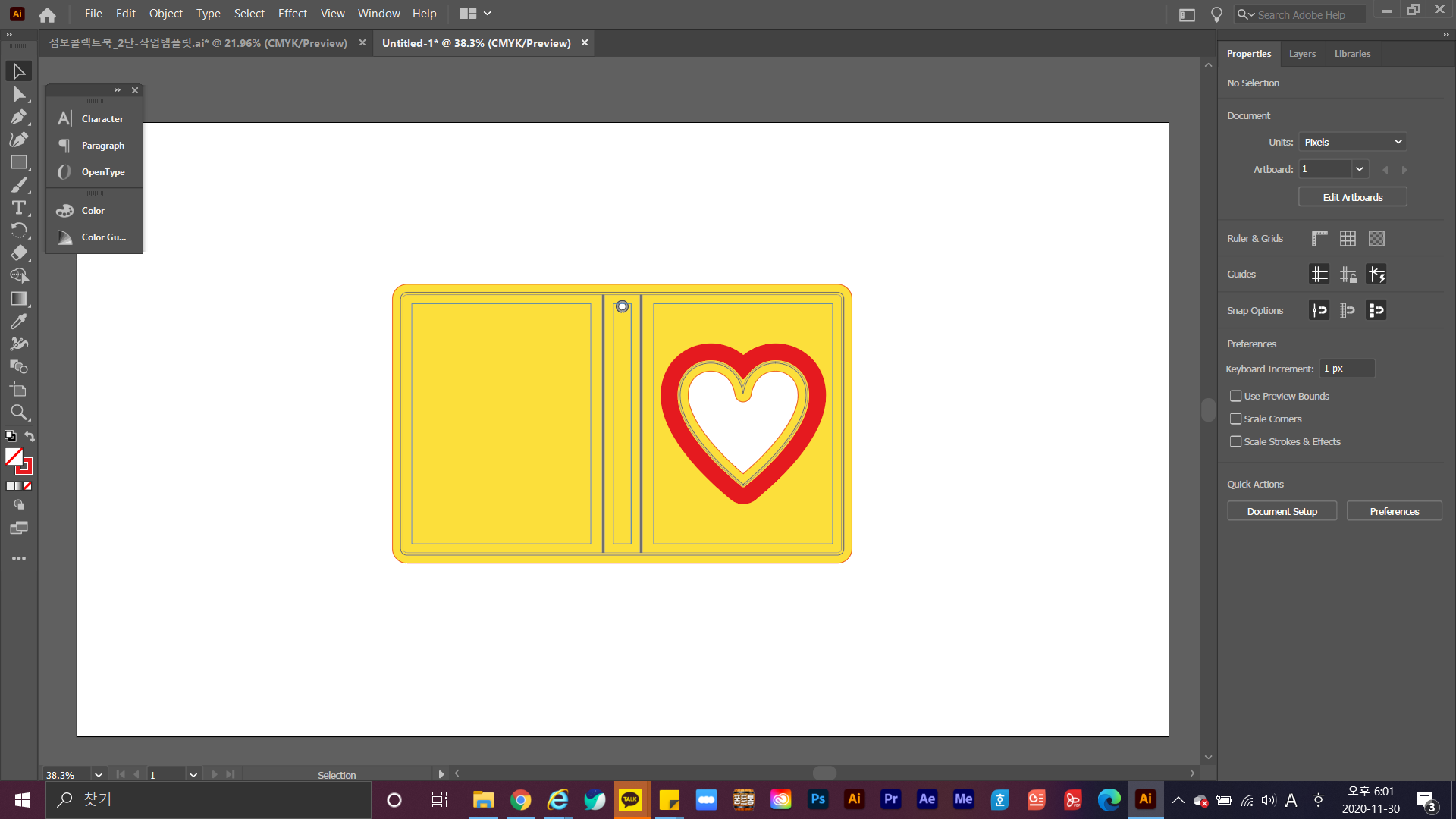Screen dimensions: 1456x819
Task: Select the Rectangle tool
Action: coord(18,162)
